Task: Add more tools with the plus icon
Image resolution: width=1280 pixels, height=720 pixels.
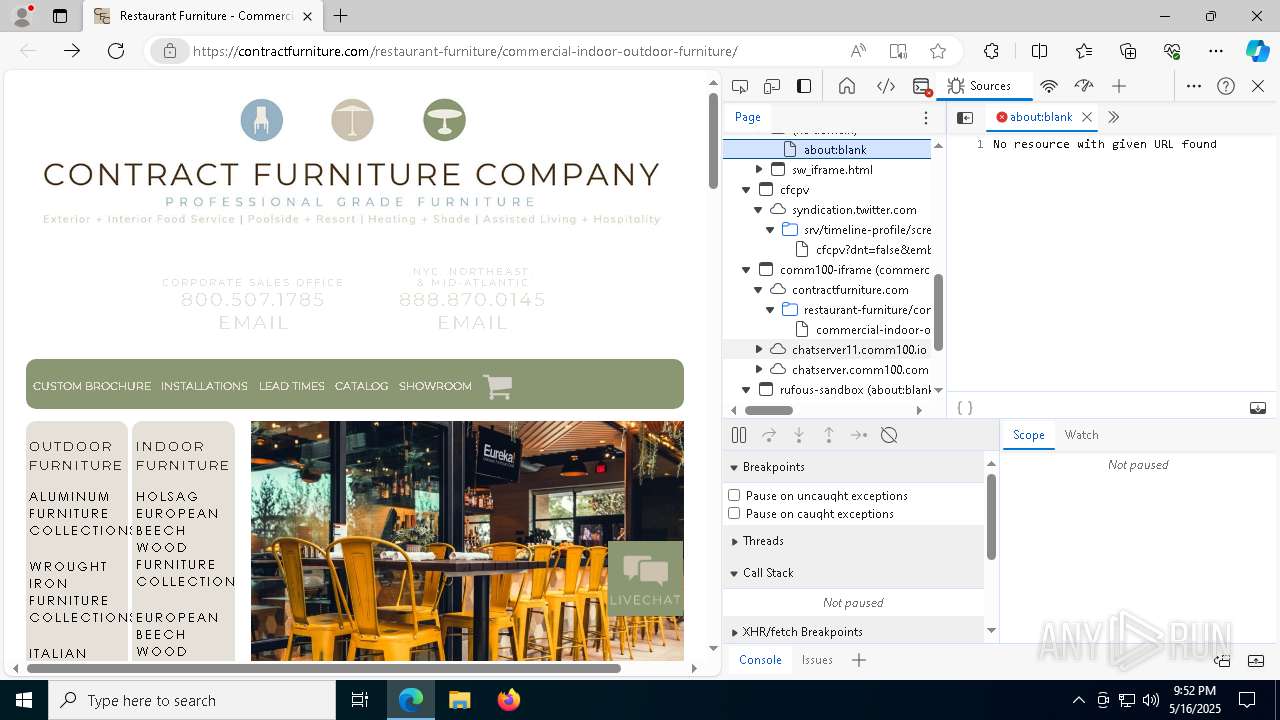Action: tap(1119, 86)
